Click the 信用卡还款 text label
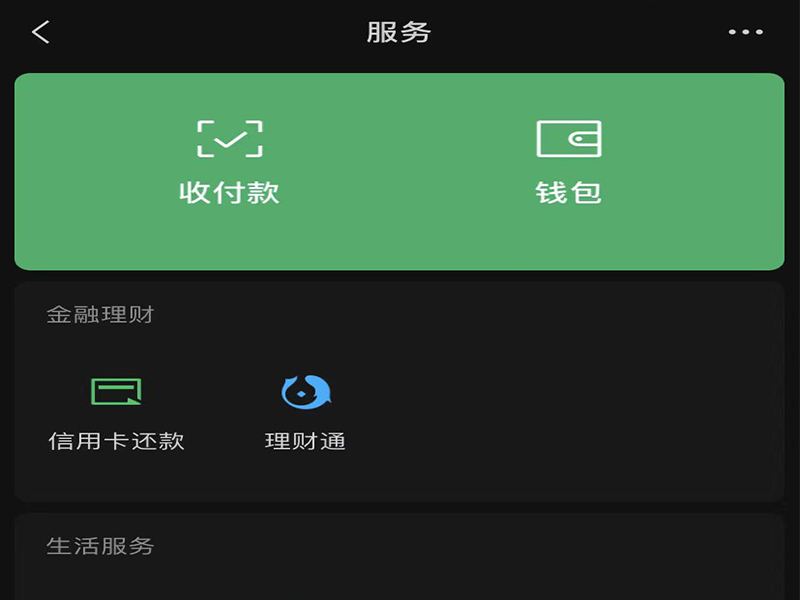 click(116, 441)
